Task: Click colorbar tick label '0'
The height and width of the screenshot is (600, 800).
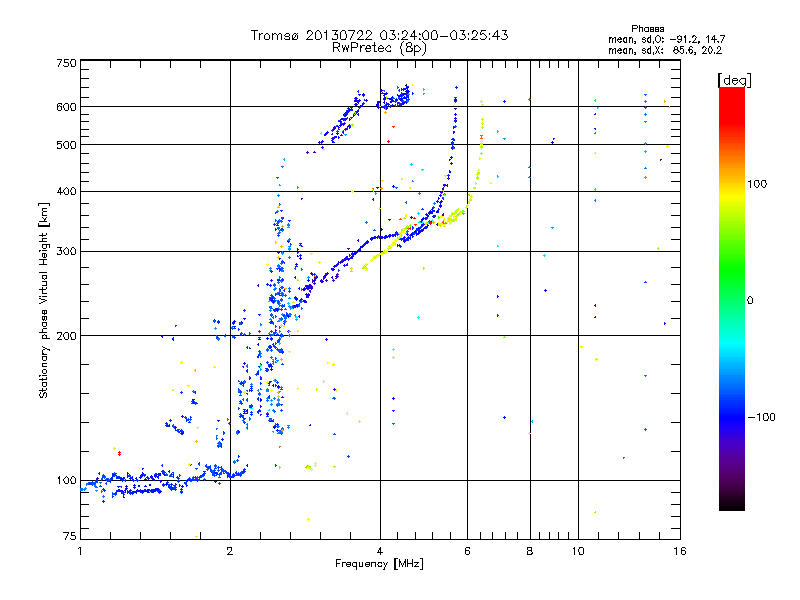Action: (x=750, y=300)
